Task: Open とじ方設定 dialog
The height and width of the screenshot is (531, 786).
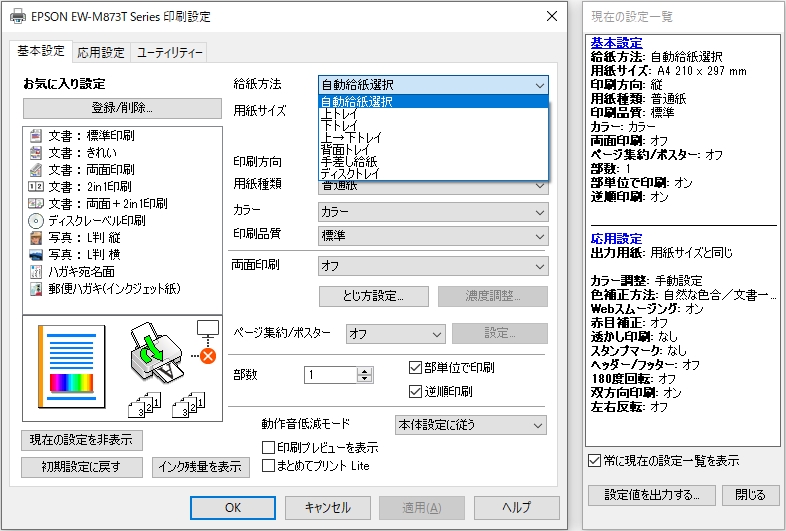Action: 373,296
